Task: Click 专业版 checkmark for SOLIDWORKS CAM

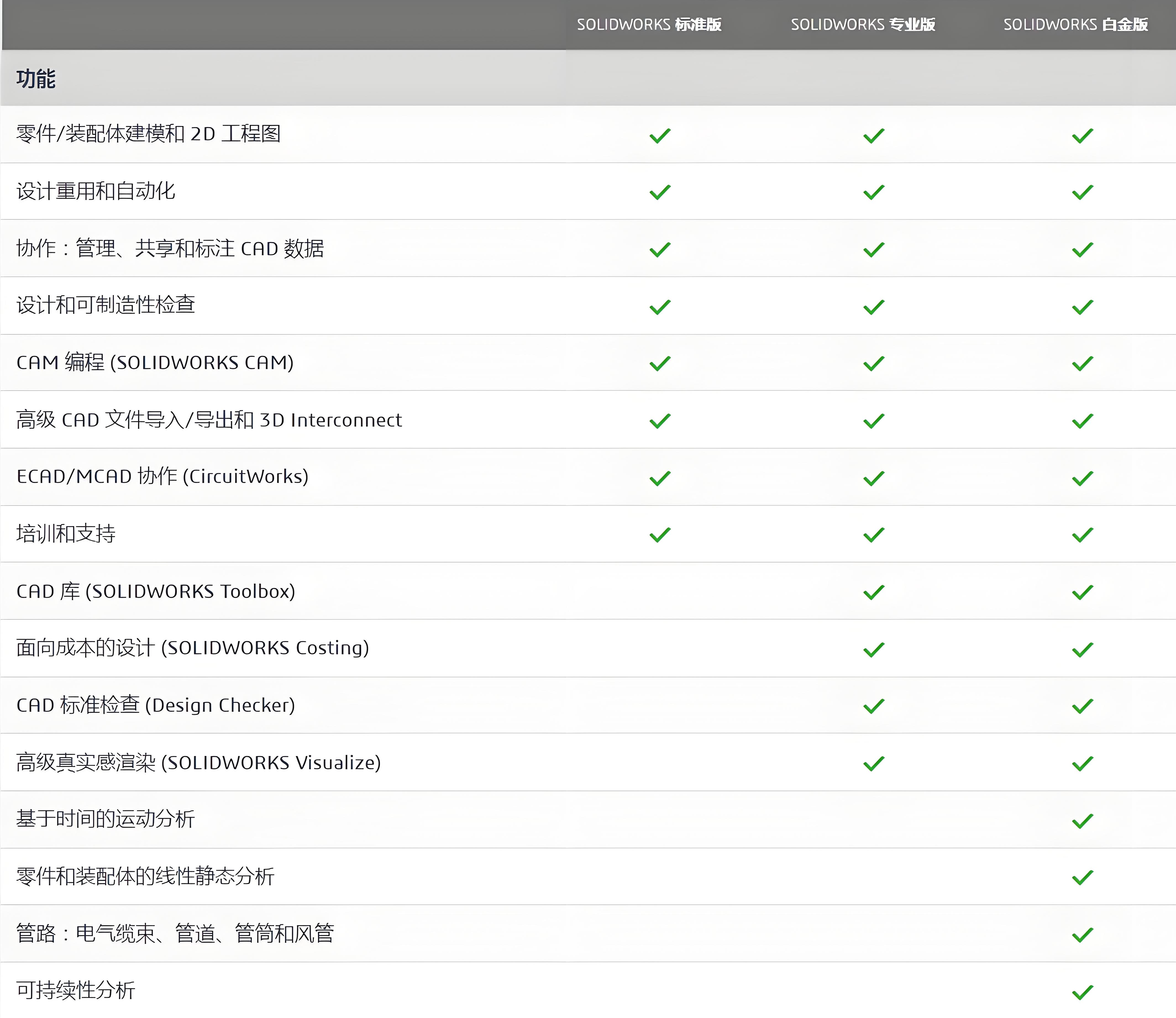Action: coord(874,364)
